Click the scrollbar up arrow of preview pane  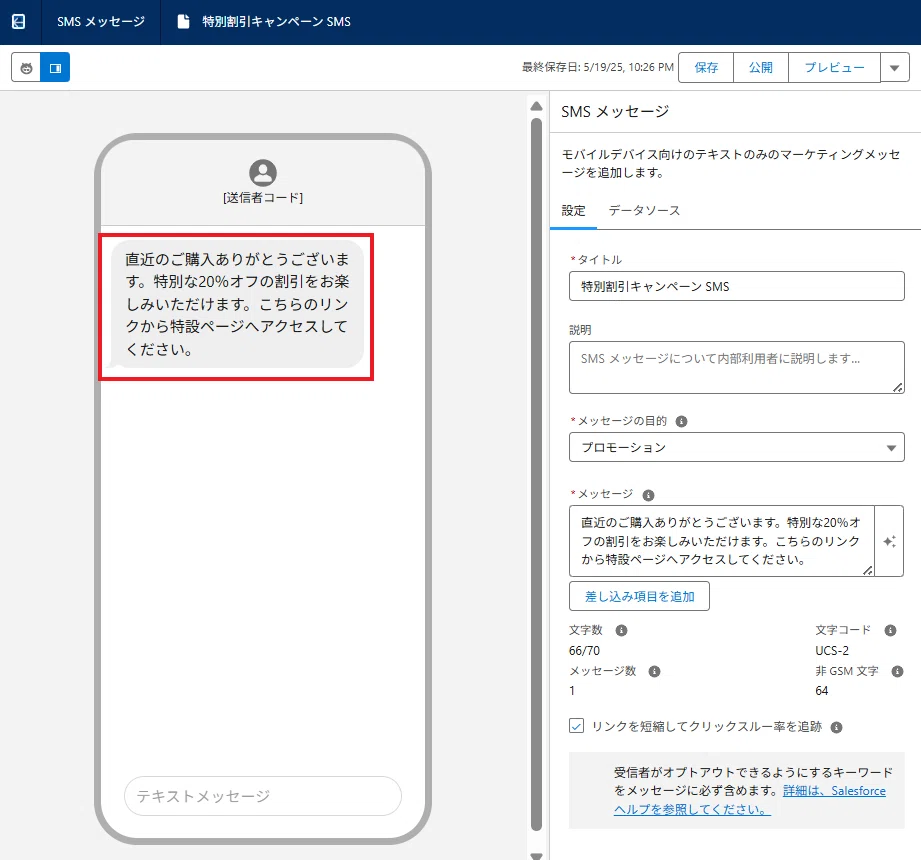[536, 106]
